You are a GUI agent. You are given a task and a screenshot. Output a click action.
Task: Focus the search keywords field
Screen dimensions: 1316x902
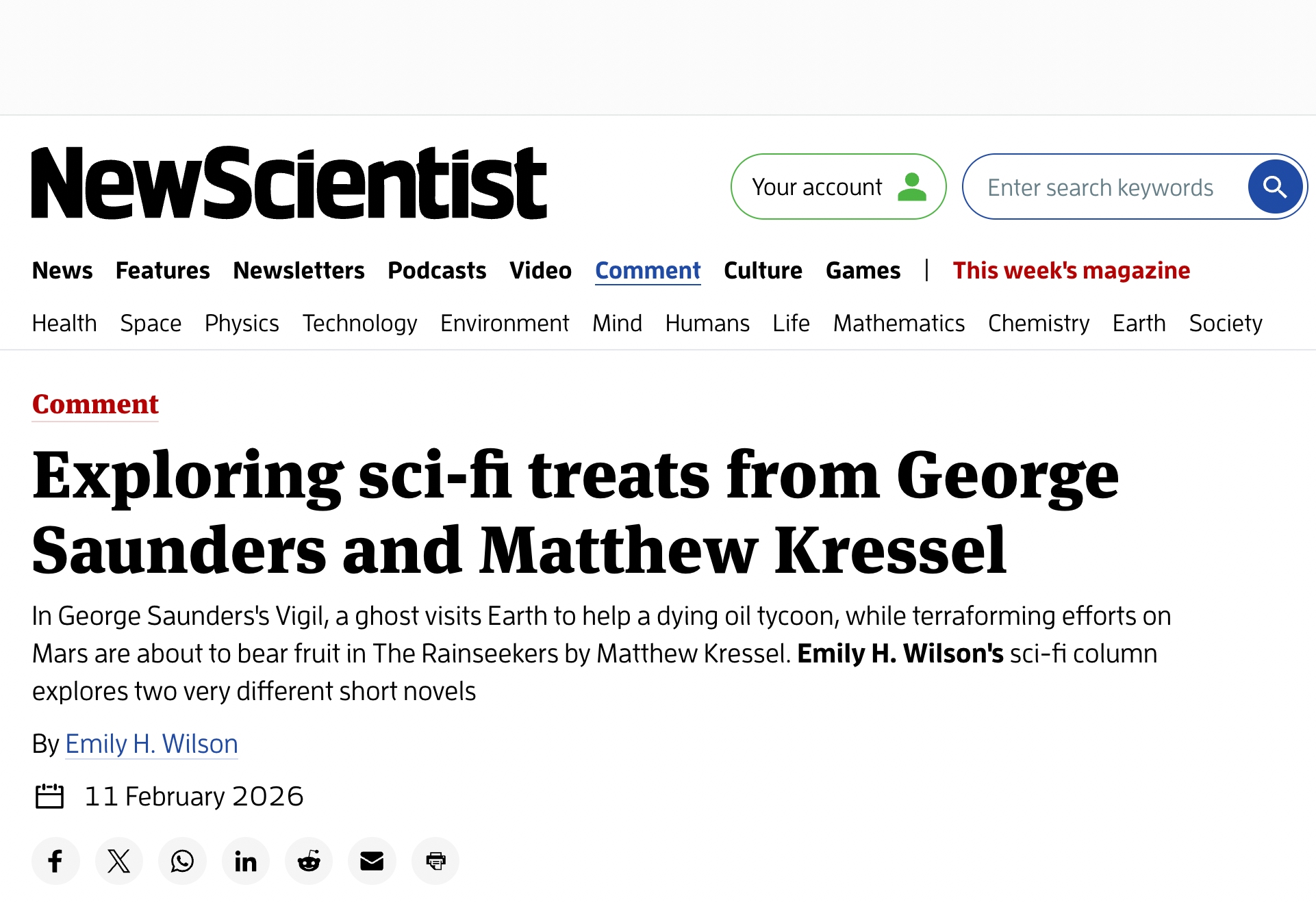pos(1102,187)
